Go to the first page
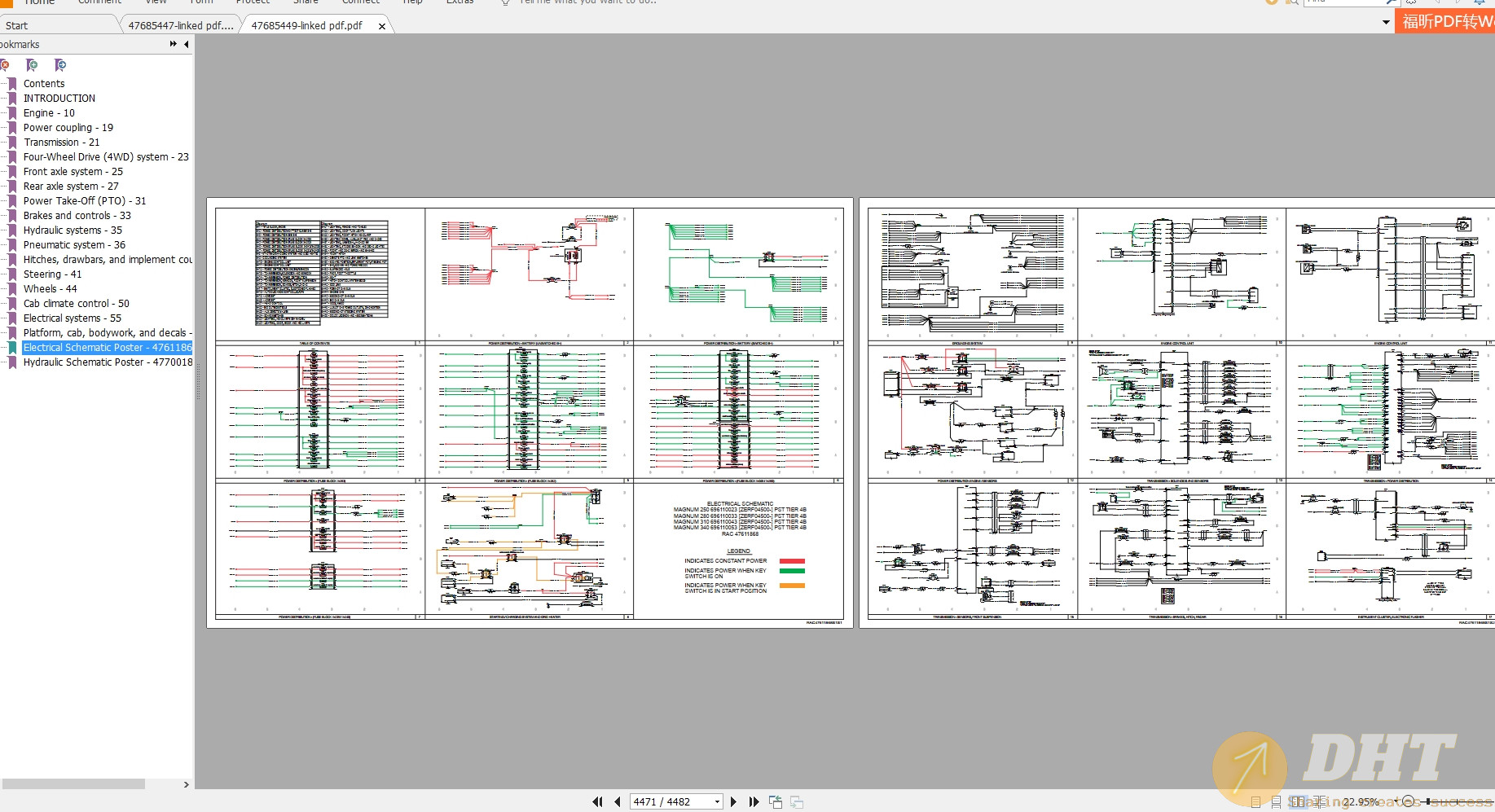 click(x=597, y=802)
